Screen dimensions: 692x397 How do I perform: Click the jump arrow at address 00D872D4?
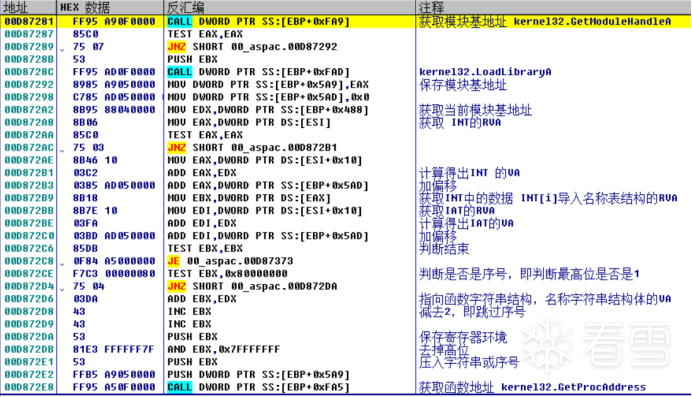pos(62,288)
